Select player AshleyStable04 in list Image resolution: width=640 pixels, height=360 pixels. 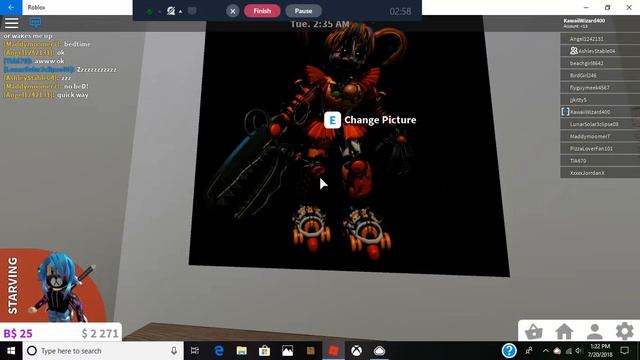point(600,51)
